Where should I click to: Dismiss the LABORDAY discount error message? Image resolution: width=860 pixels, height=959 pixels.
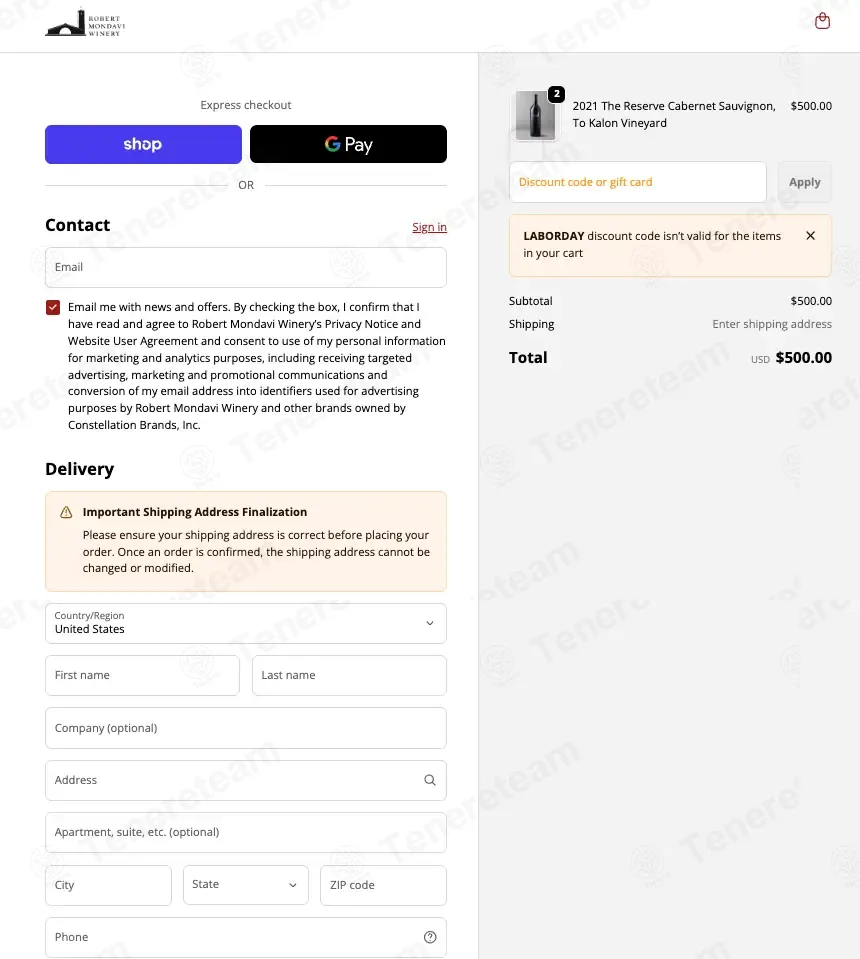(x=810, y=235)
